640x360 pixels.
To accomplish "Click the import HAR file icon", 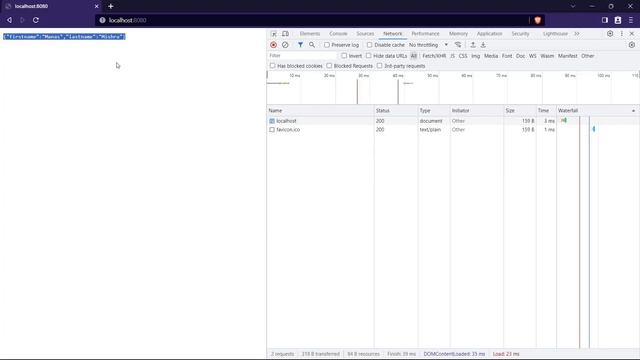I will (473, 45).
